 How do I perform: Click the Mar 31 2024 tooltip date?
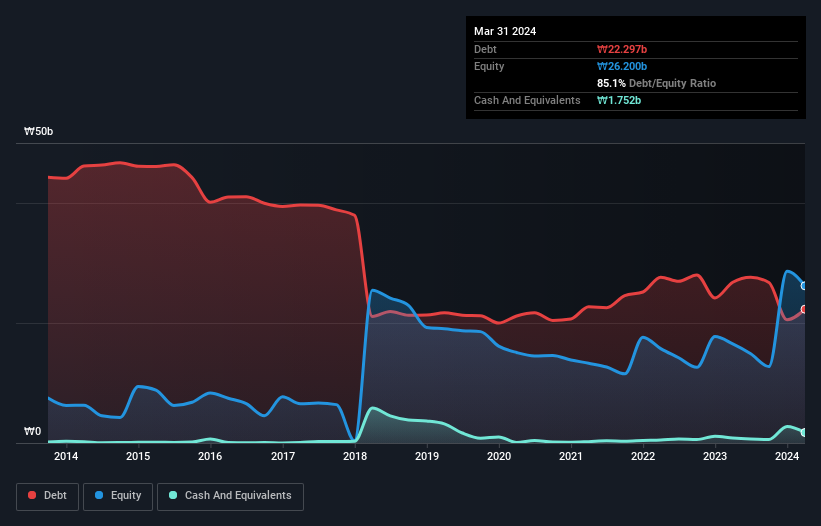tap(505, 31)
